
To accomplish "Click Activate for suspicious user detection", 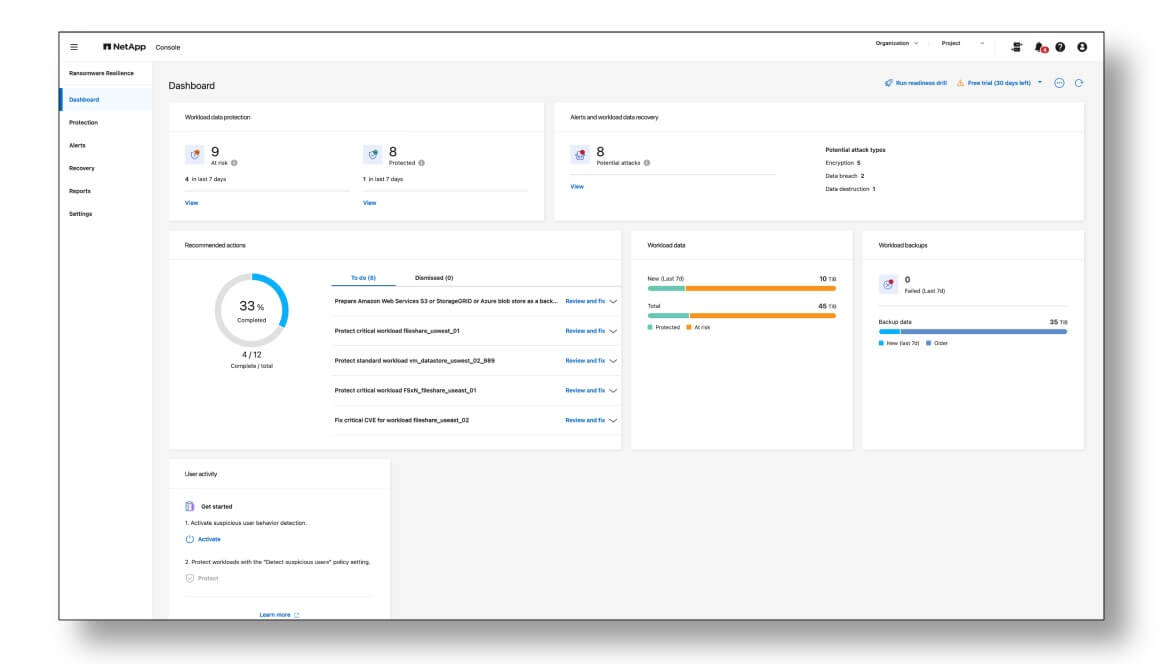I will pos(208,539).
